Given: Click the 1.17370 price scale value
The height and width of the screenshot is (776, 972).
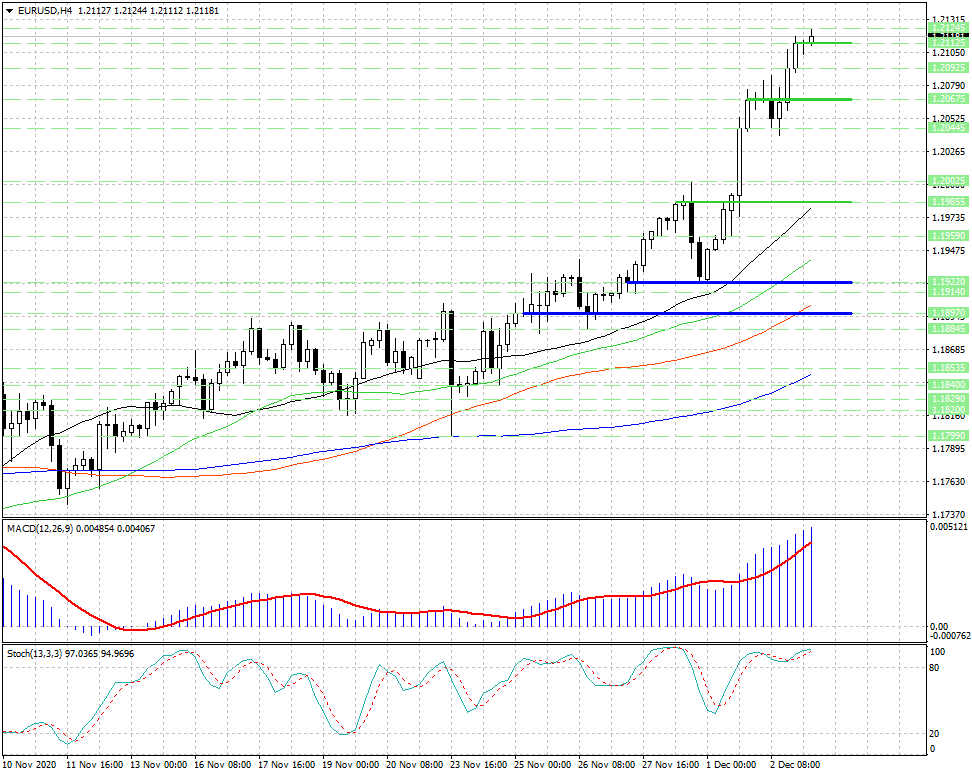Looking at the screenshot, I should (x=948, y=514).
